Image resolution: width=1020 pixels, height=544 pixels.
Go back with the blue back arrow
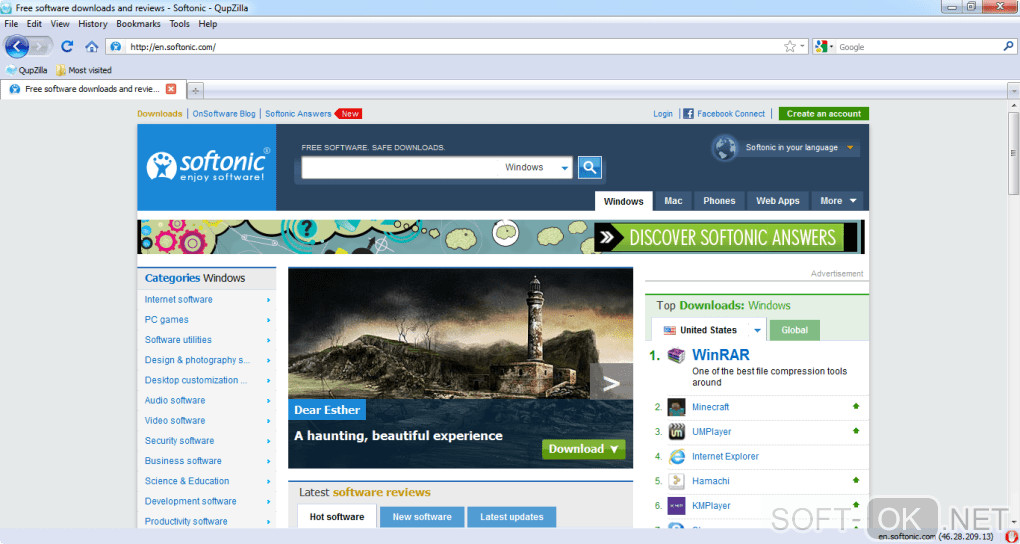point(17,46)
